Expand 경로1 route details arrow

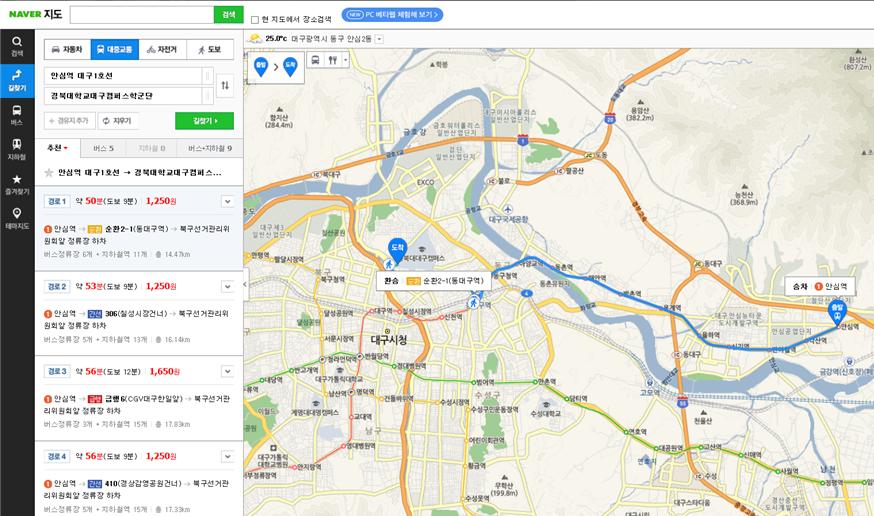point(227,201)
